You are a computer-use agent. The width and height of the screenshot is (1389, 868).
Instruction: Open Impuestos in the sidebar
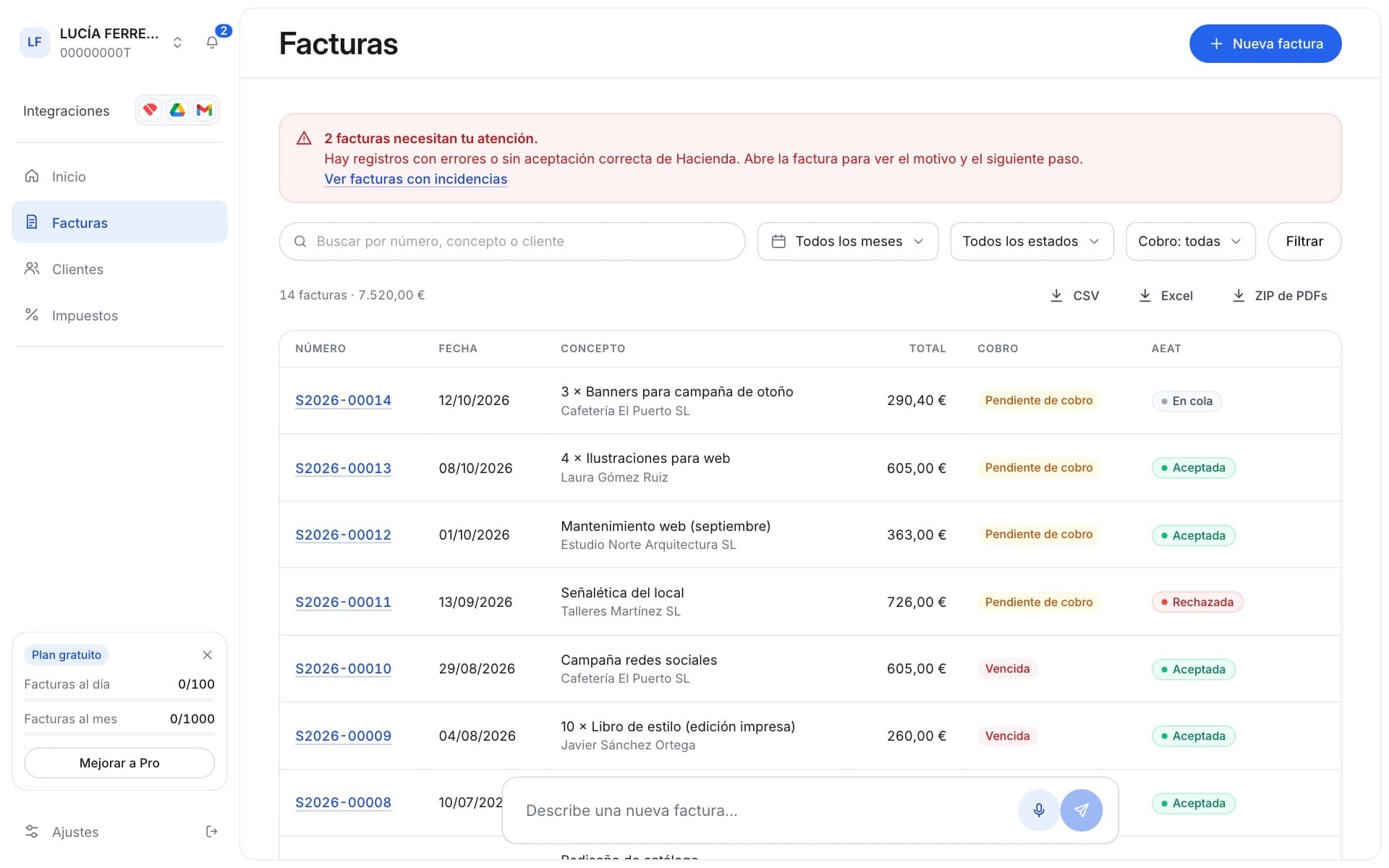click(119, 315)
